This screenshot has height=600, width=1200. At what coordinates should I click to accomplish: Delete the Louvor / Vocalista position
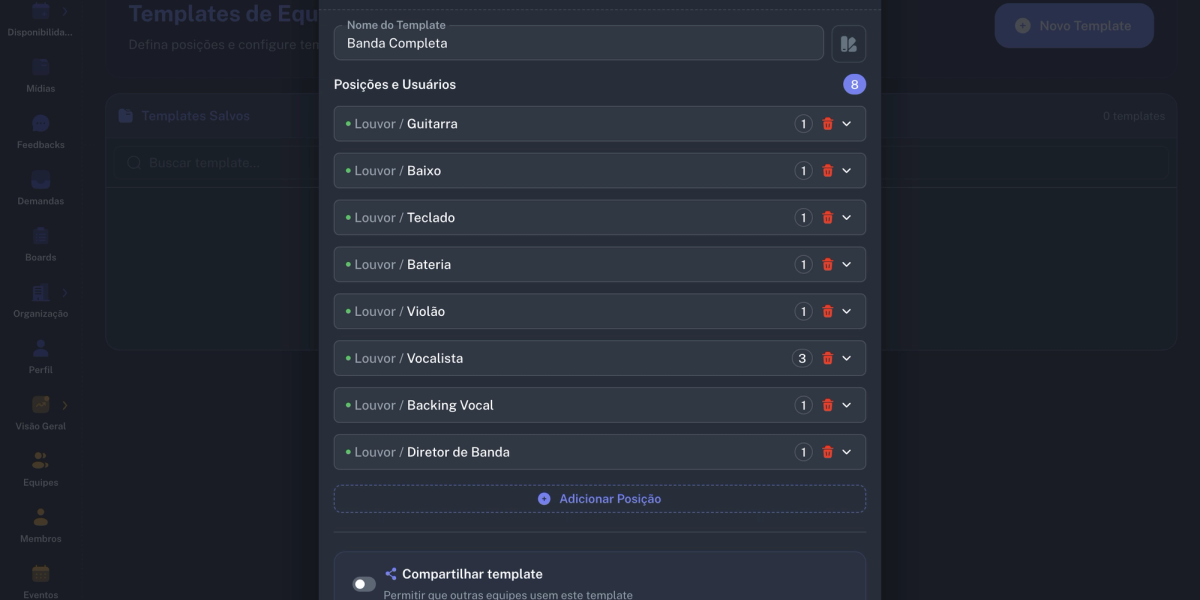(x=827, y=358)
